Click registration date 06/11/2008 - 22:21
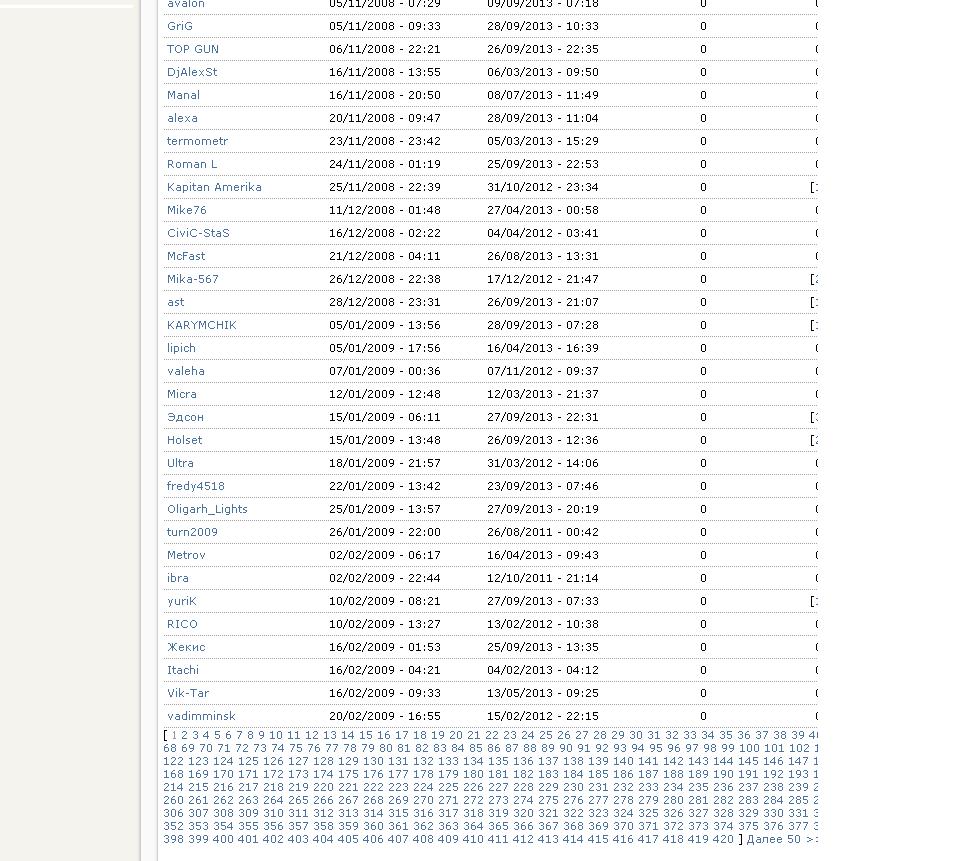This screenshot has width=960, height=861. (x=384, y=49)
